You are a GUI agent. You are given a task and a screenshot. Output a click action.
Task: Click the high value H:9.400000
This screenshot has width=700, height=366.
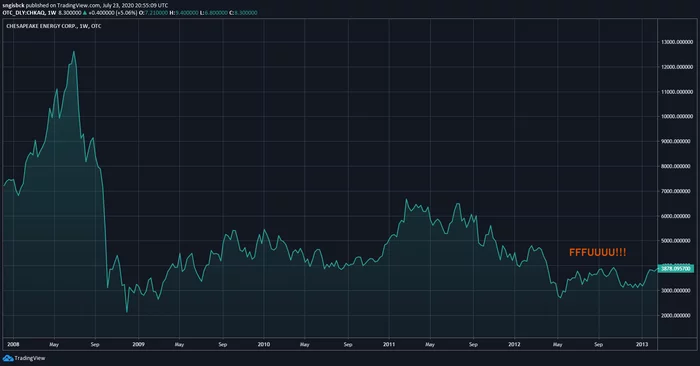[183, 13]
